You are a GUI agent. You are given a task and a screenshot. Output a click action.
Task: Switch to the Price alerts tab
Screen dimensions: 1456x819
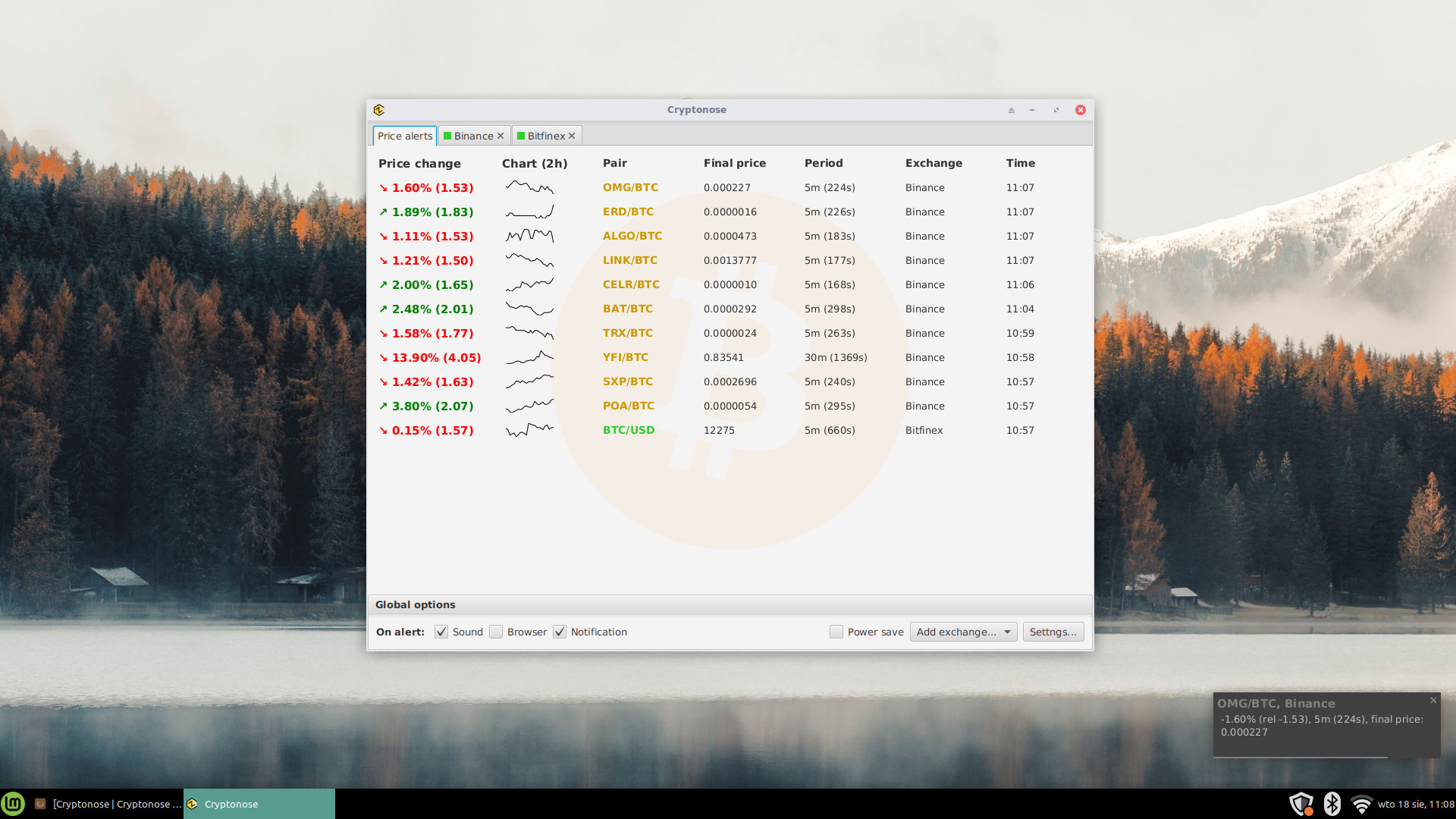click(405, 136)
